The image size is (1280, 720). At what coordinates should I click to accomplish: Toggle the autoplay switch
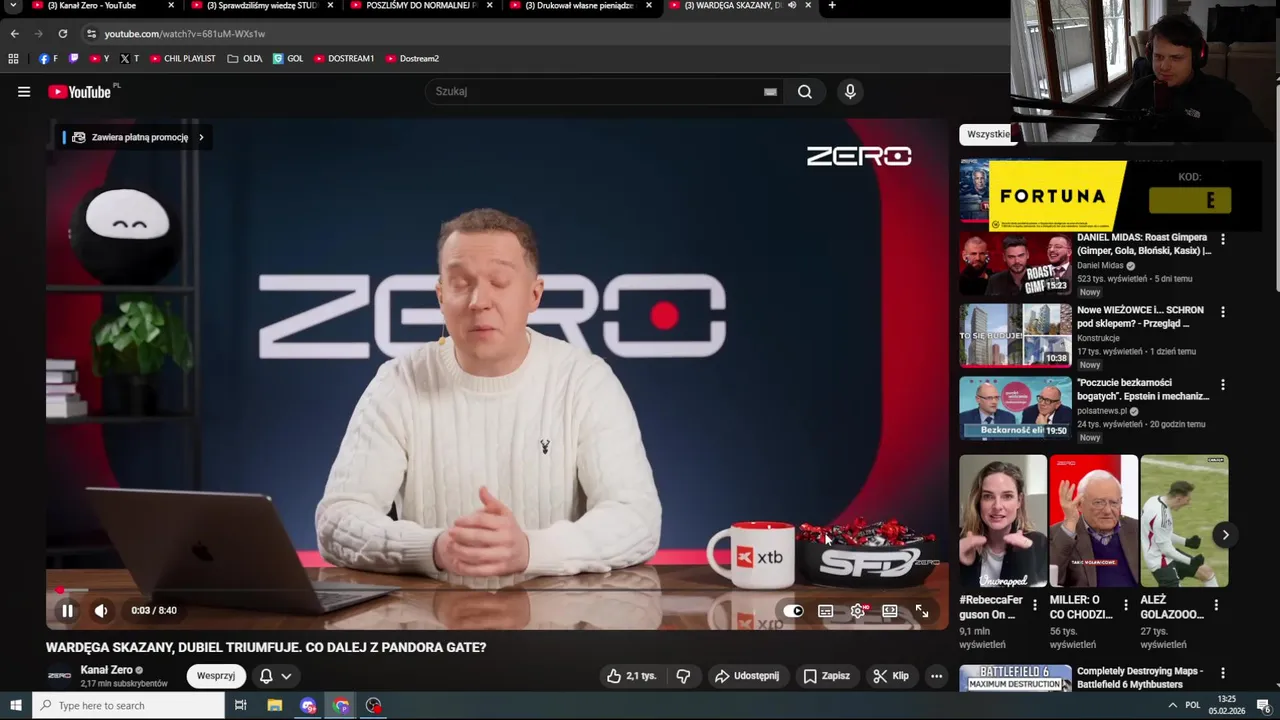(793, 611)
